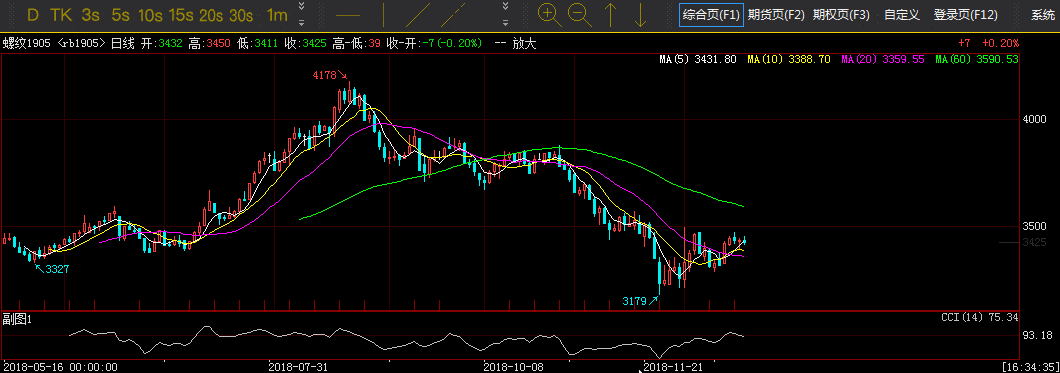Open period toolbar overflow dropdown arrow

[x=302, y=22]
